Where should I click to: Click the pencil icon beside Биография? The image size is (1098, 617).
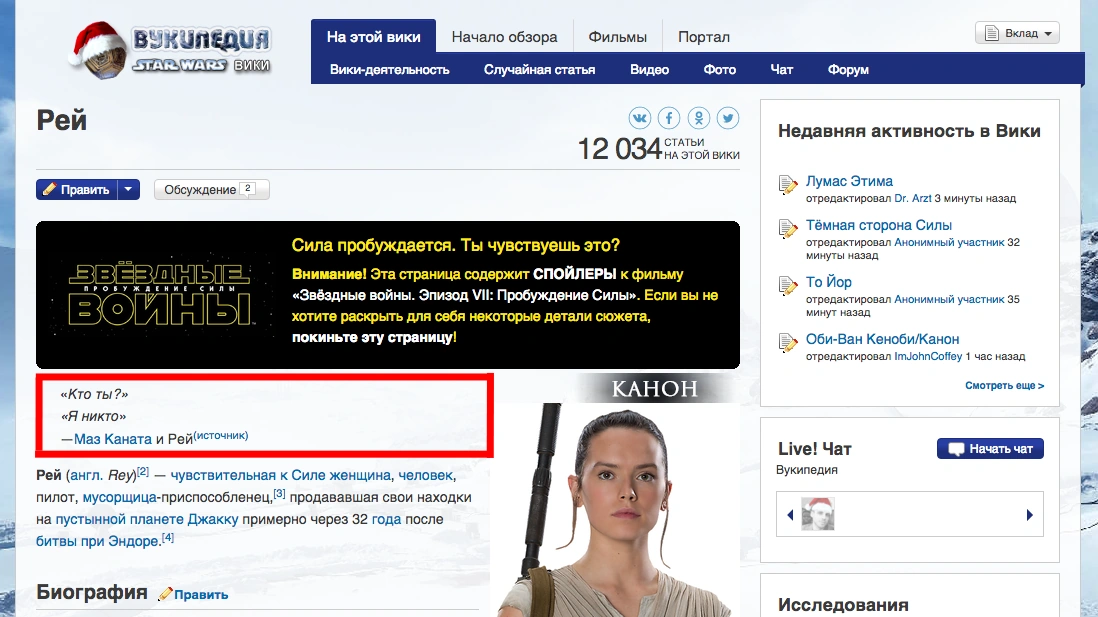tap(165, 594)
